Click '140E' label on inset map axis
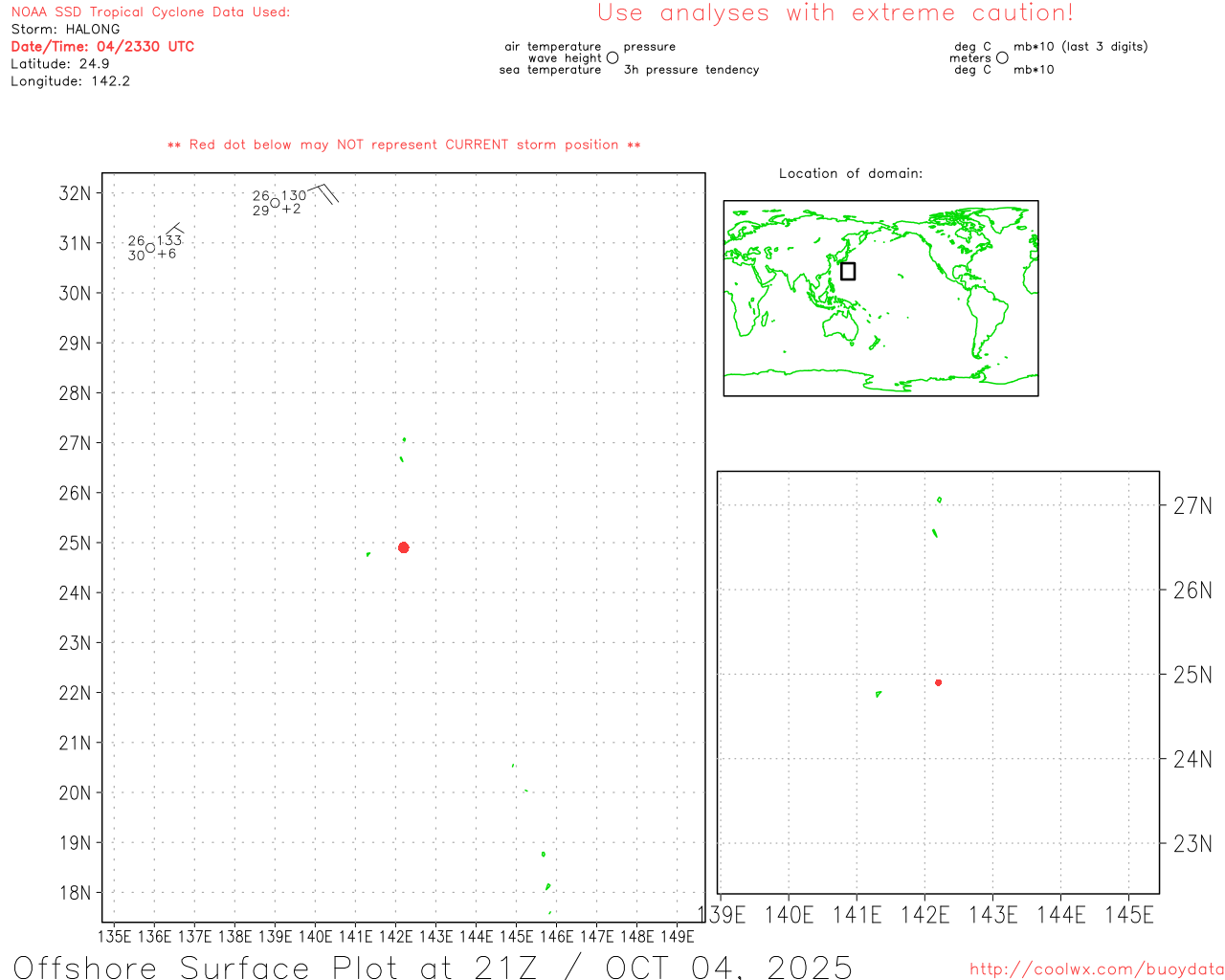The width and height of the screenshot is (1225, 980). coord(789,915)
